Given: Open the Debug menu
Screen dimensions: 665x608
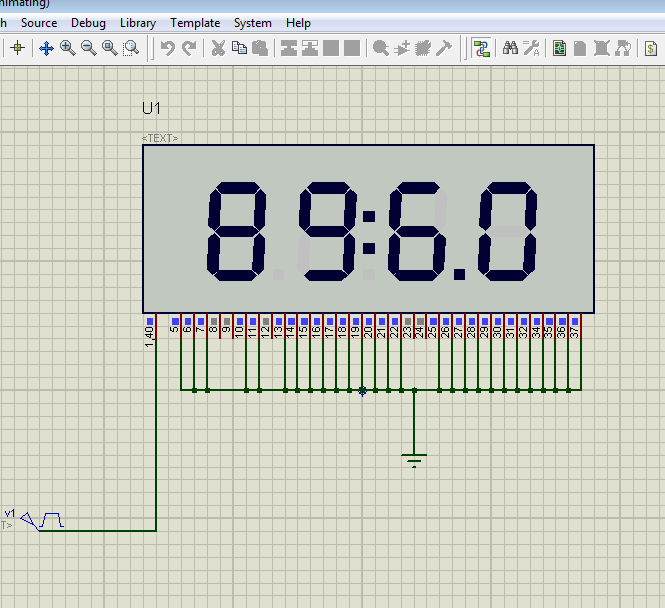Looking at the screenshot, I should pos(88,23).
